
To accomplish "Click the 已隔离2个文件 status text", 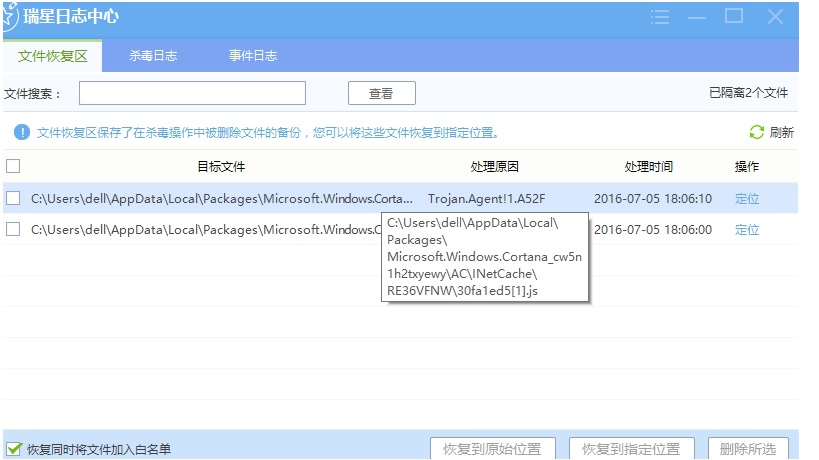I will (x=748, y=93).
